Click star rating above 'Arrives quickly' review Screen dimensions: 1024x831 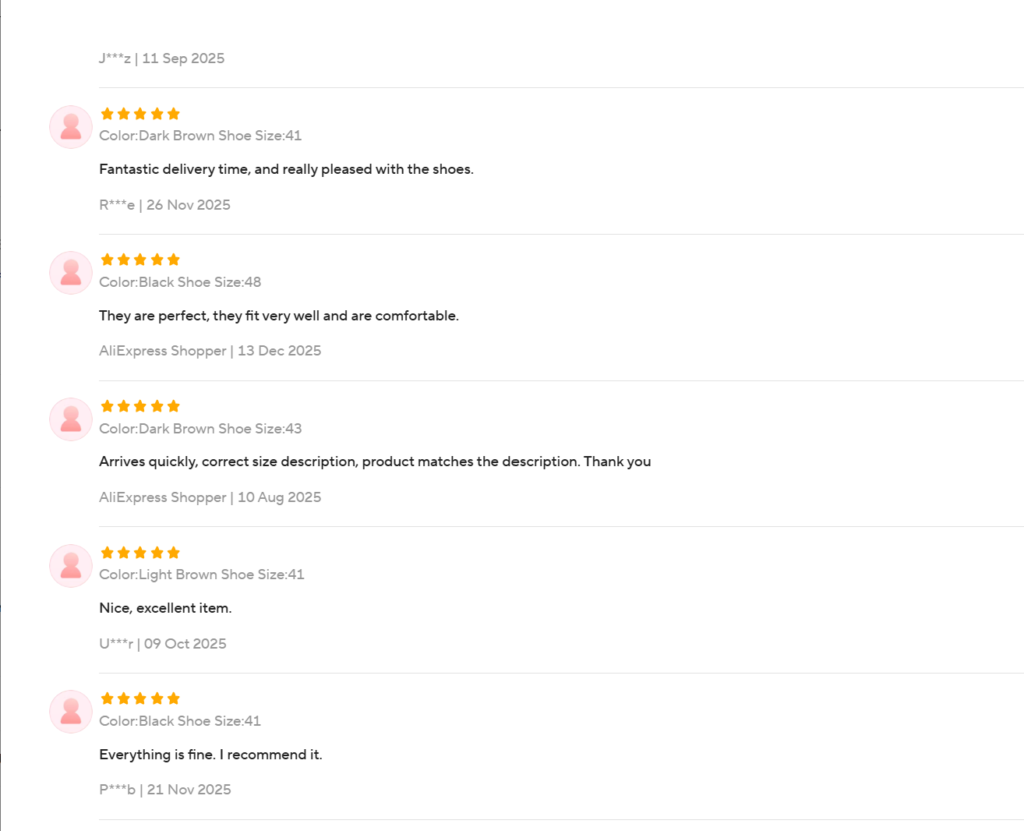tap(140, 406)
